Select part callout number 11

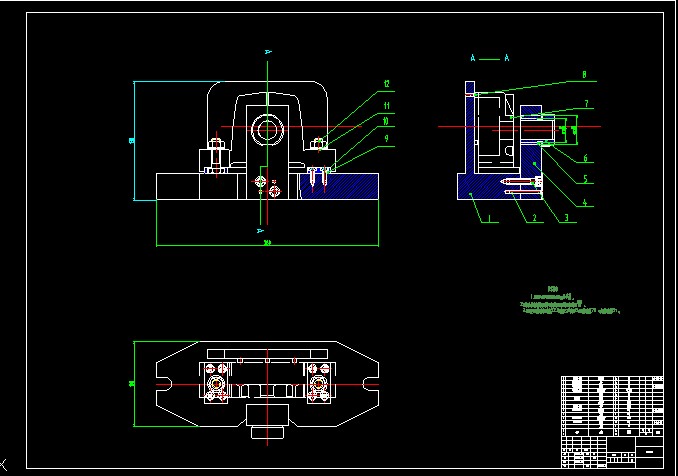coord(386,106)
